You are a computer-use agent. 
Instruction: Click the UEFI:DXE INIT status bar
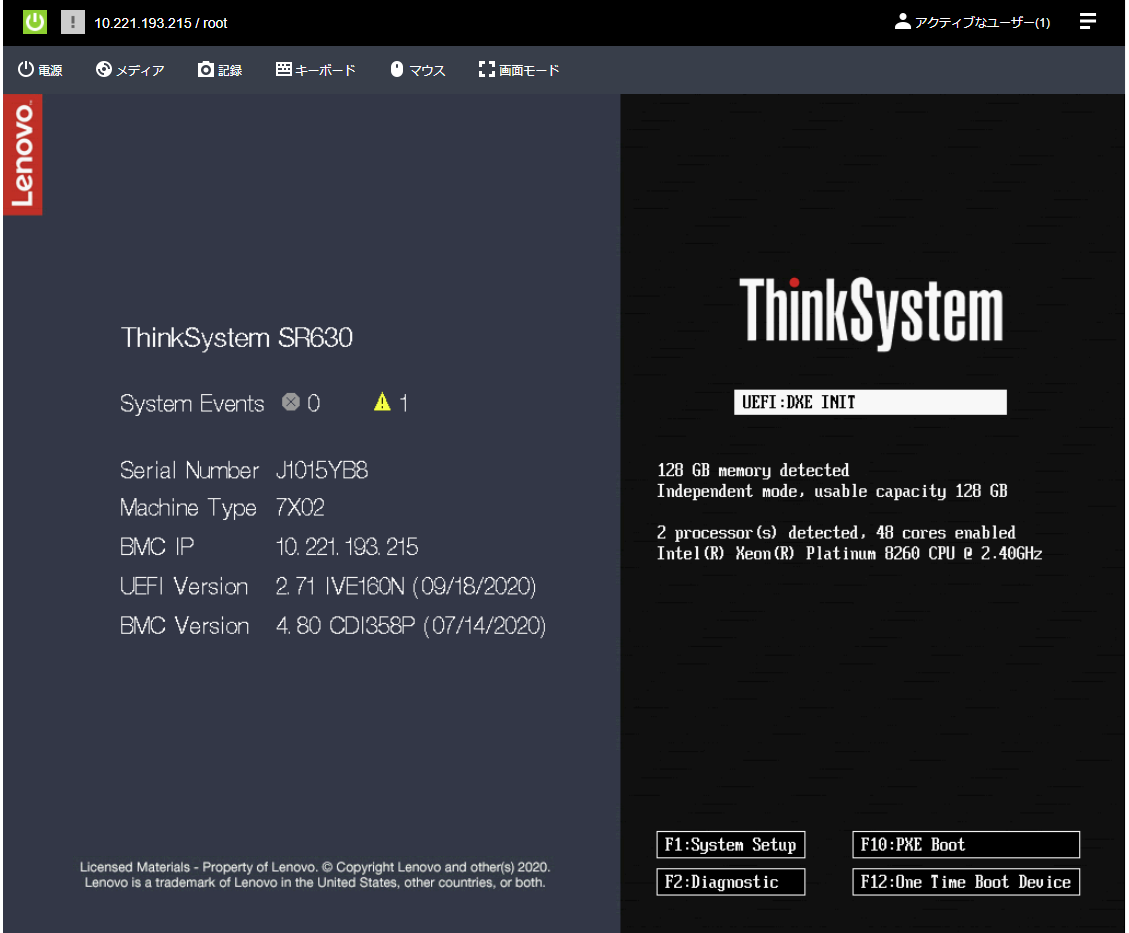871,402
